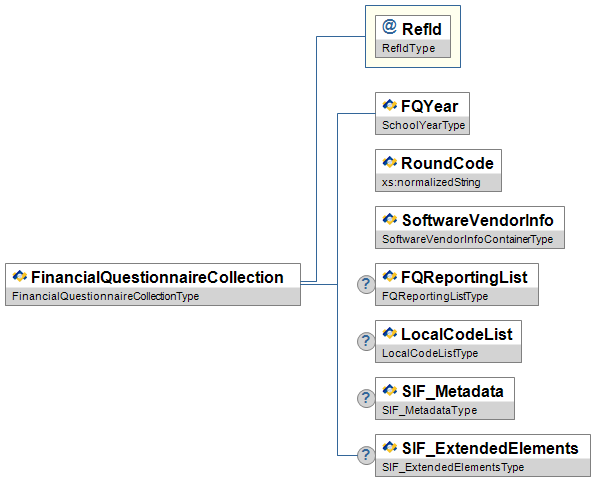Click the element icon next to RoundCode
The width and height of the screenshot is (613, 481).
pos(389,162)
